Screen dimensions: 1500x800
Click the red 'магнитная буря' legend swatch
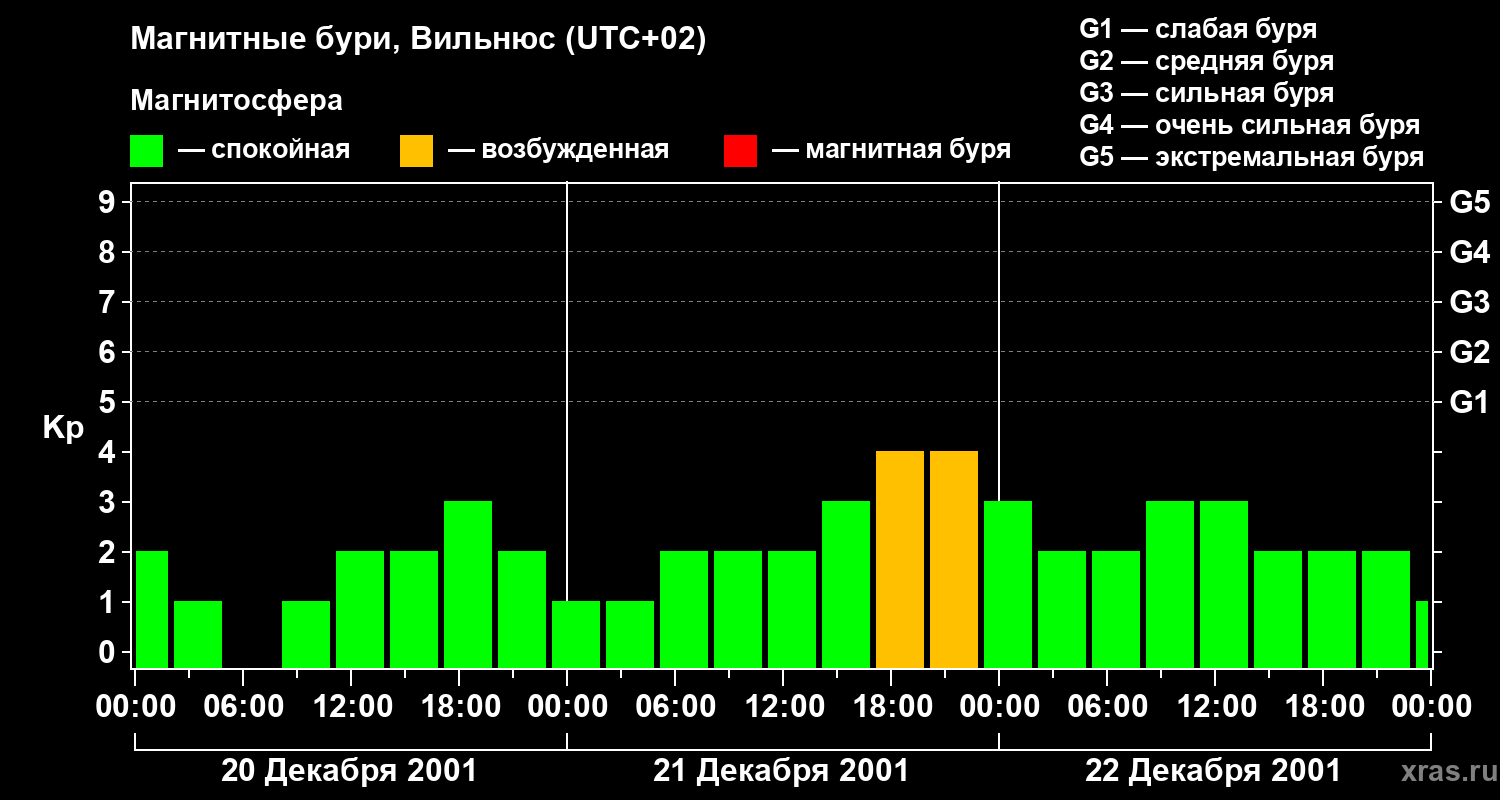click(740, 151)
